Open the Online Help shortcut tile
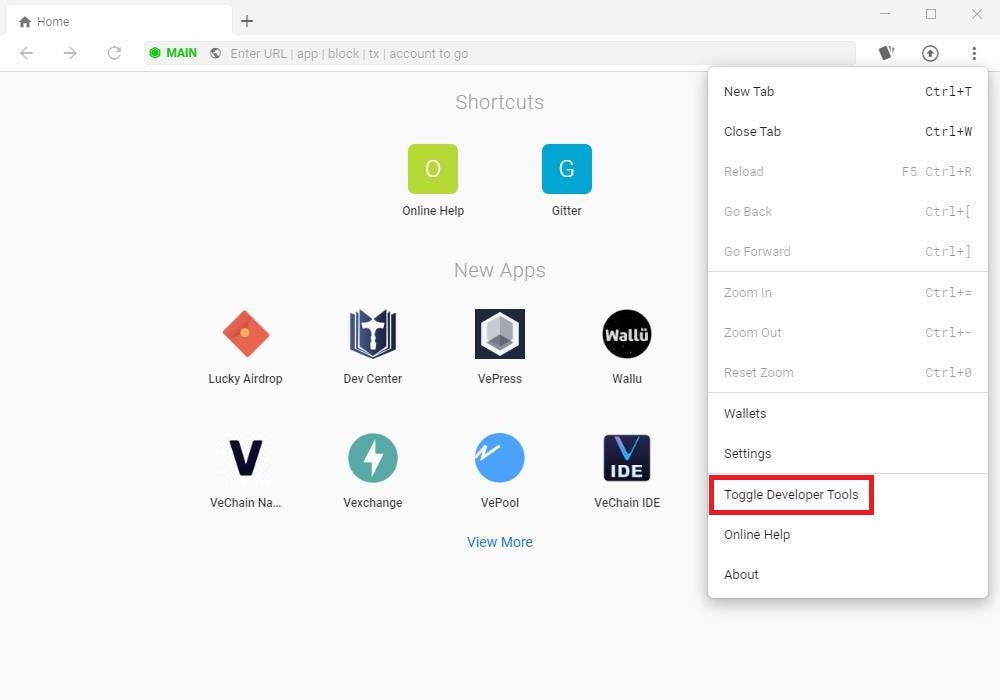This screenshot has width=1000, height=700. point(432,169)
